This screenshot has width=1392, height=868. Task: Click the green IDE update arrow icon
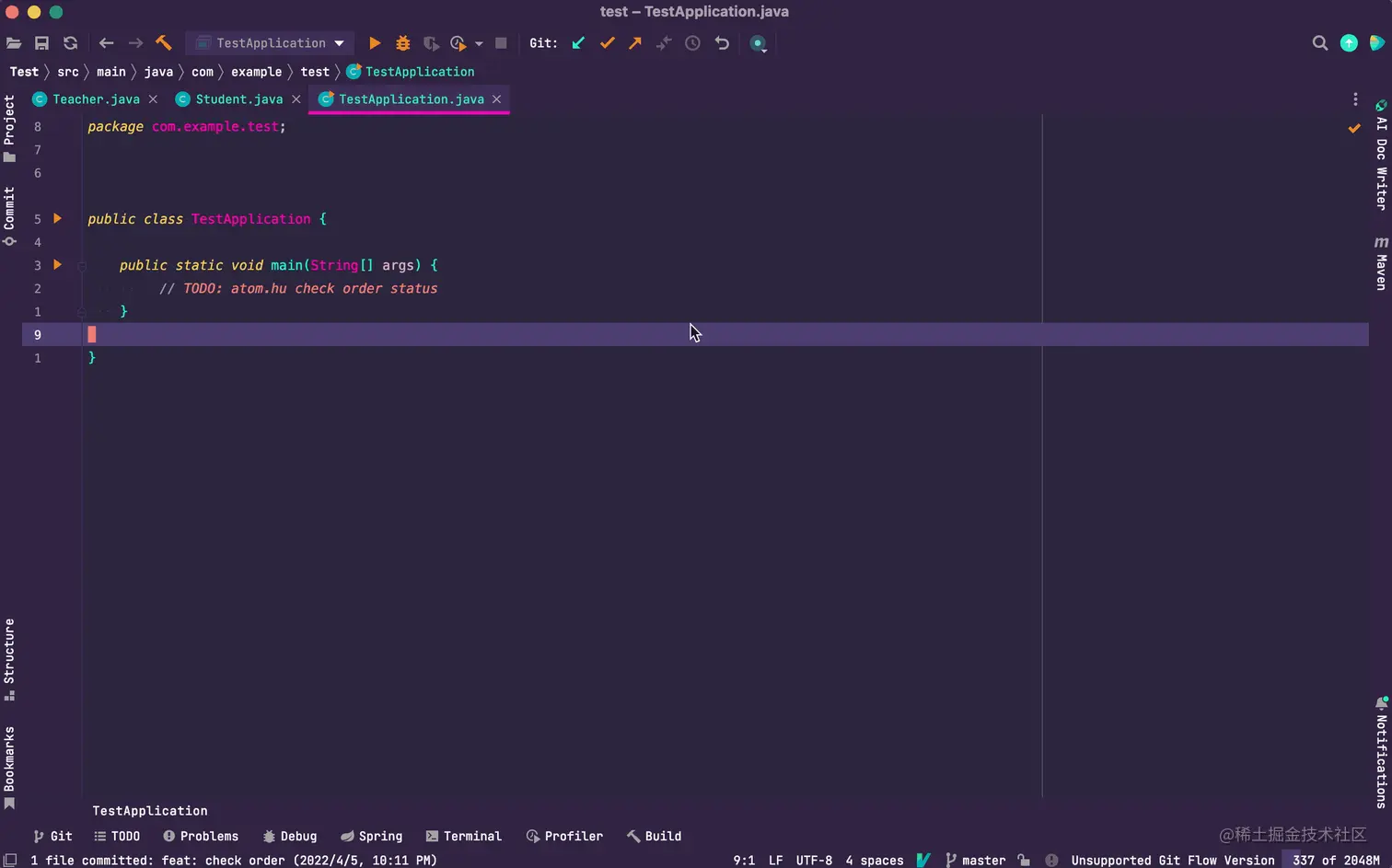click(1349, 43)
